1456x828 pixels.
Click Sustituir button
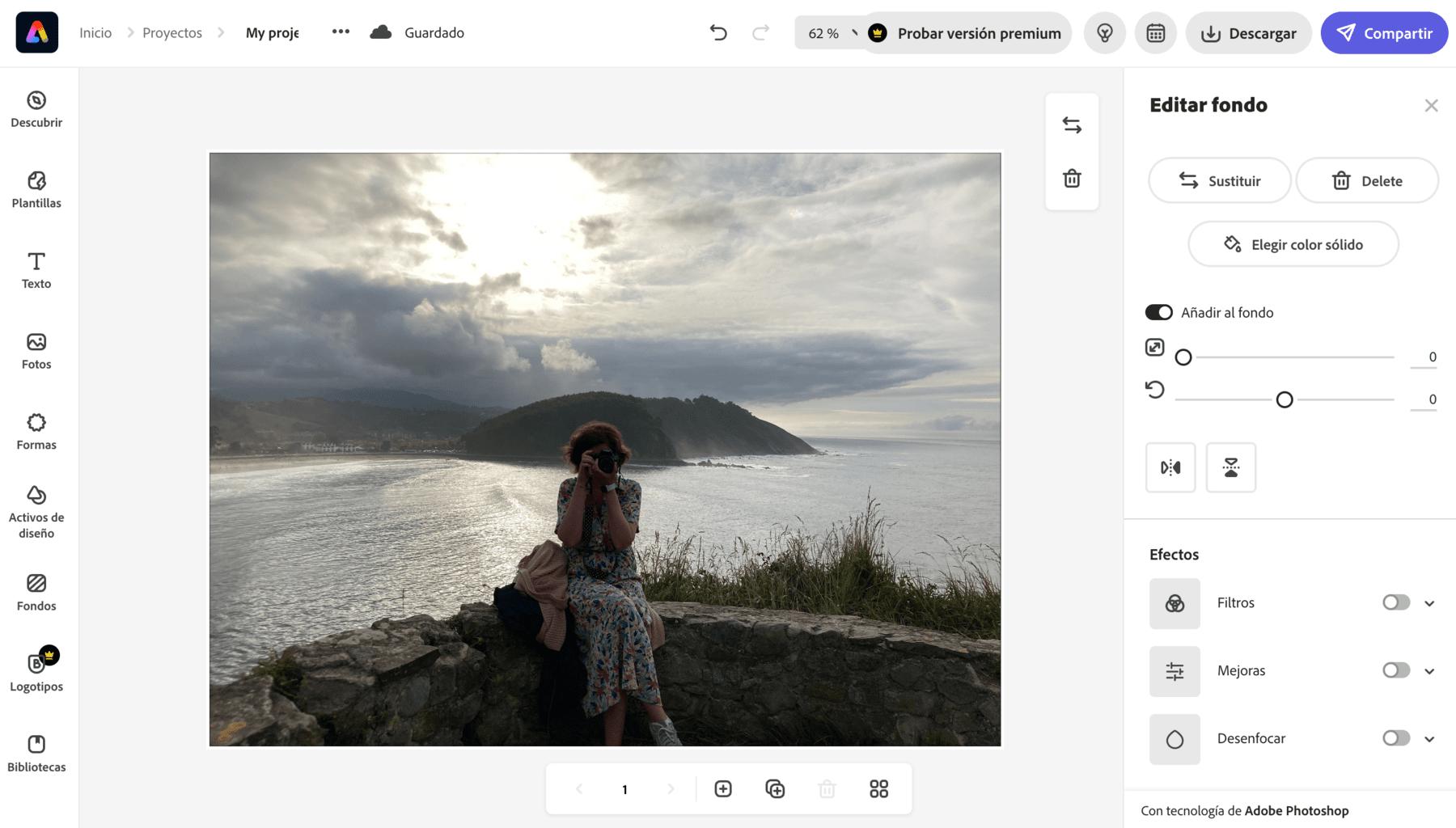tap(1220, 180)
